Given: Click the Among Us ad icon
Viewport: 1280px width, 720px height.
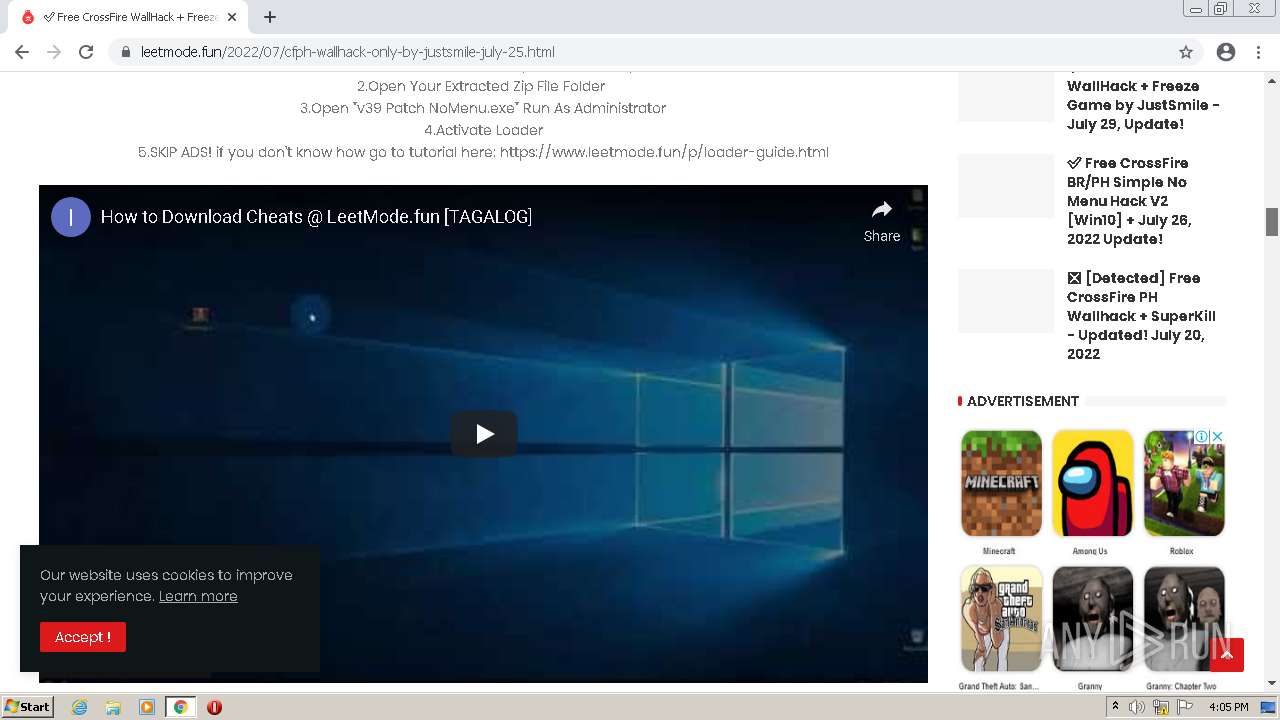Looking at the screenshot, I should tap(1091, 484).
